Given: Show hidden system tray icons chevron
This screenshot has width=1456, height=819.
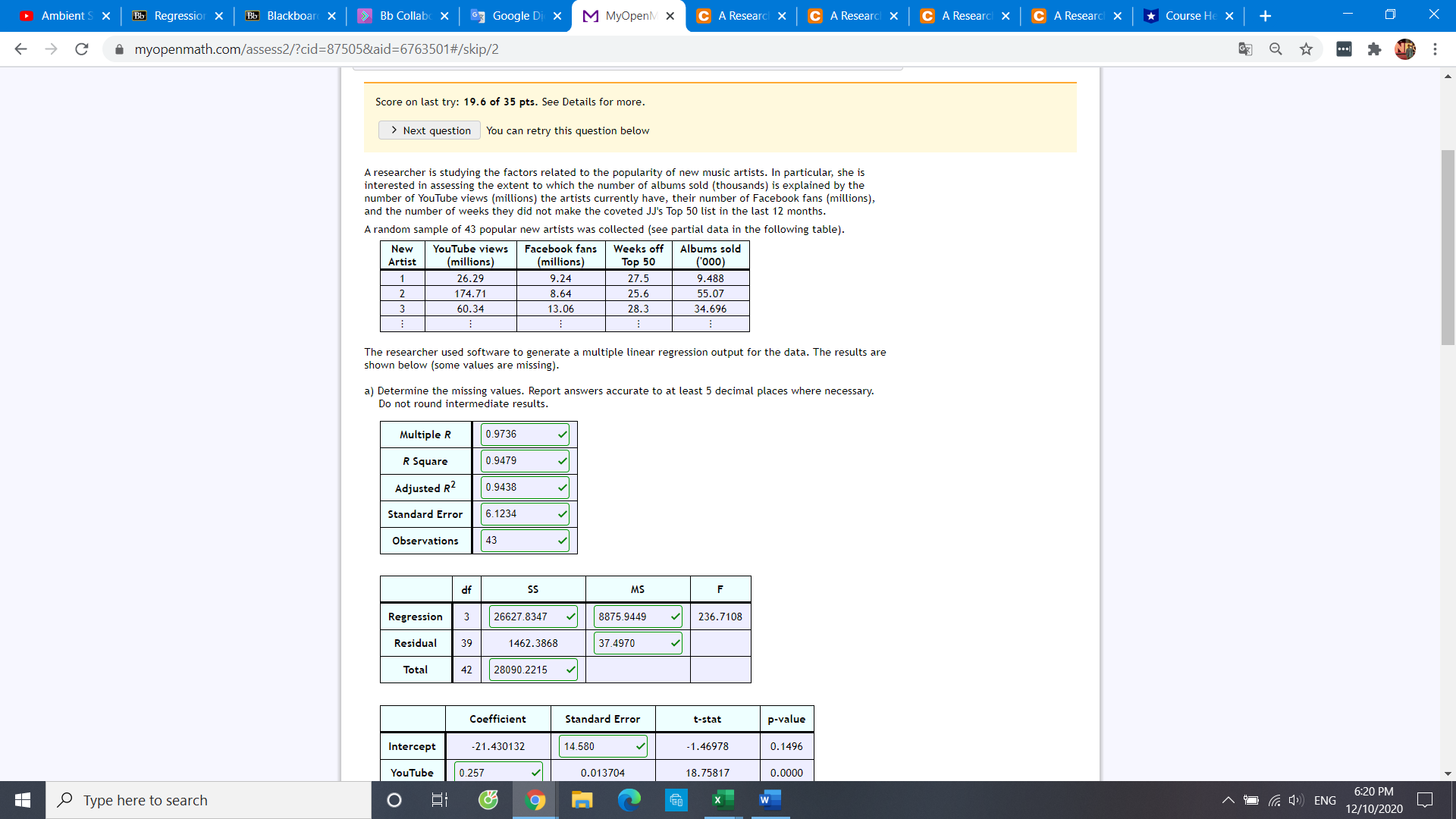Looking at the screenshot, I should pyautogui.click(x=1228, y=800).
